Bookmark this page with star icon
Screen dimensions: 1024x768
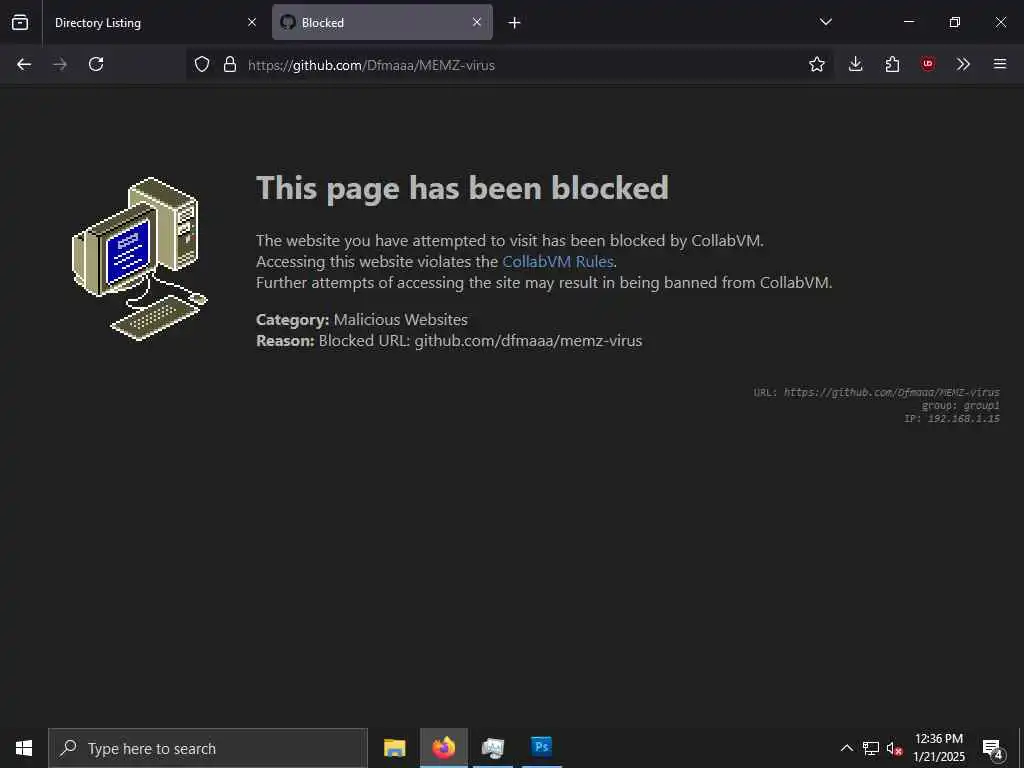pyautogui.click(x=816, y=64)
